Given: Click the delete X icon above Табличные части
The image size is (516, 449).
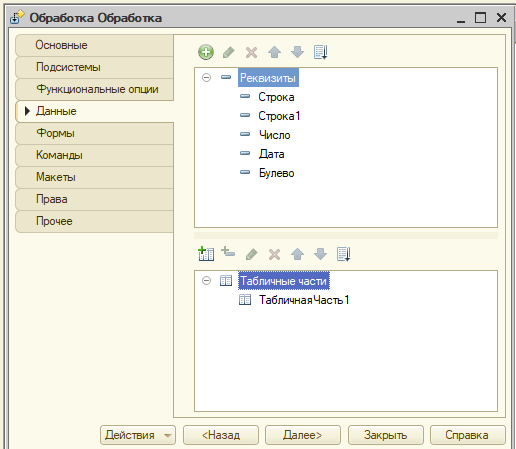Looking at the screenshot, I should (274, 255).
